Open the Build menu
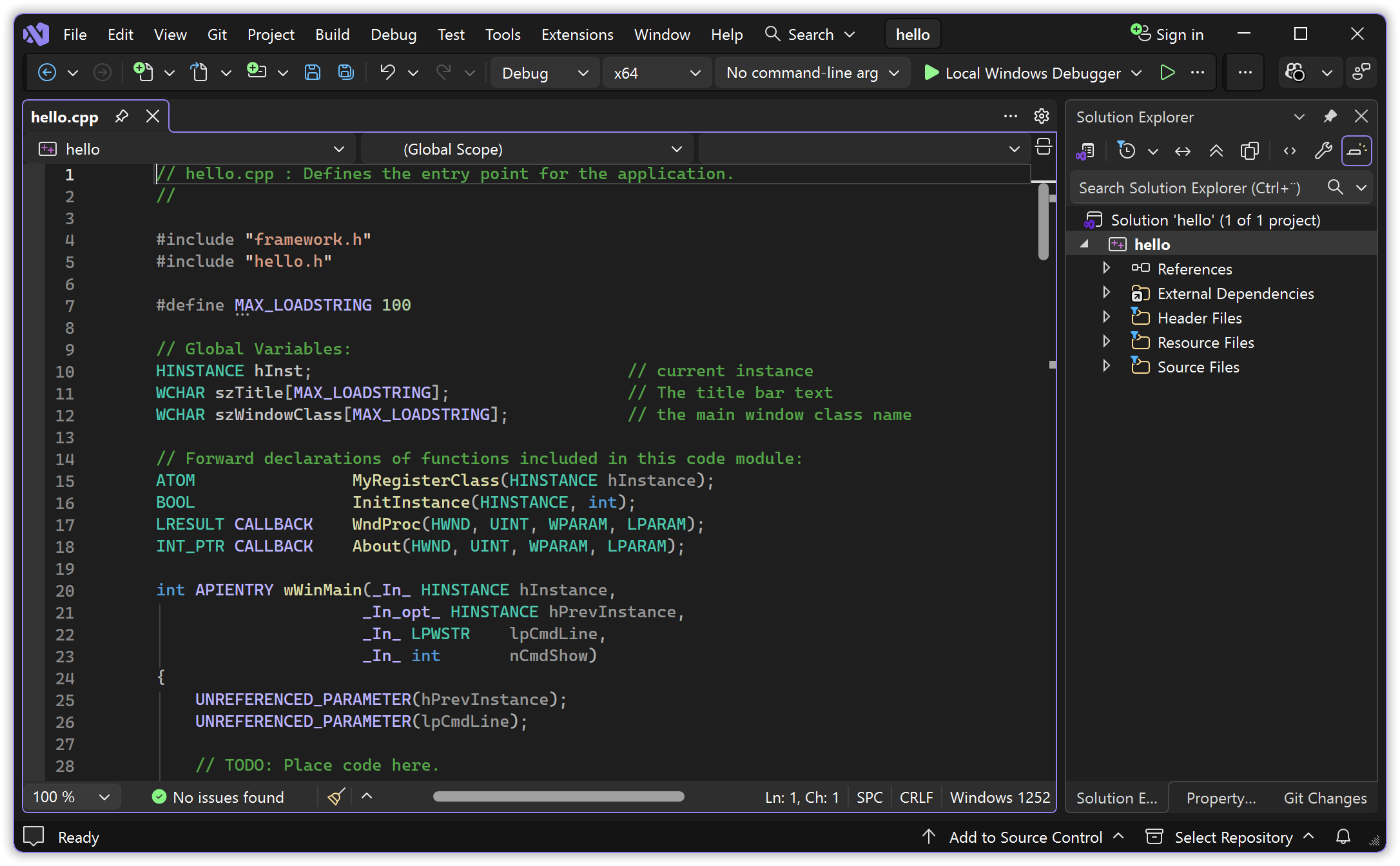The width and height of the screenshot is (1400, 866). 332,34
